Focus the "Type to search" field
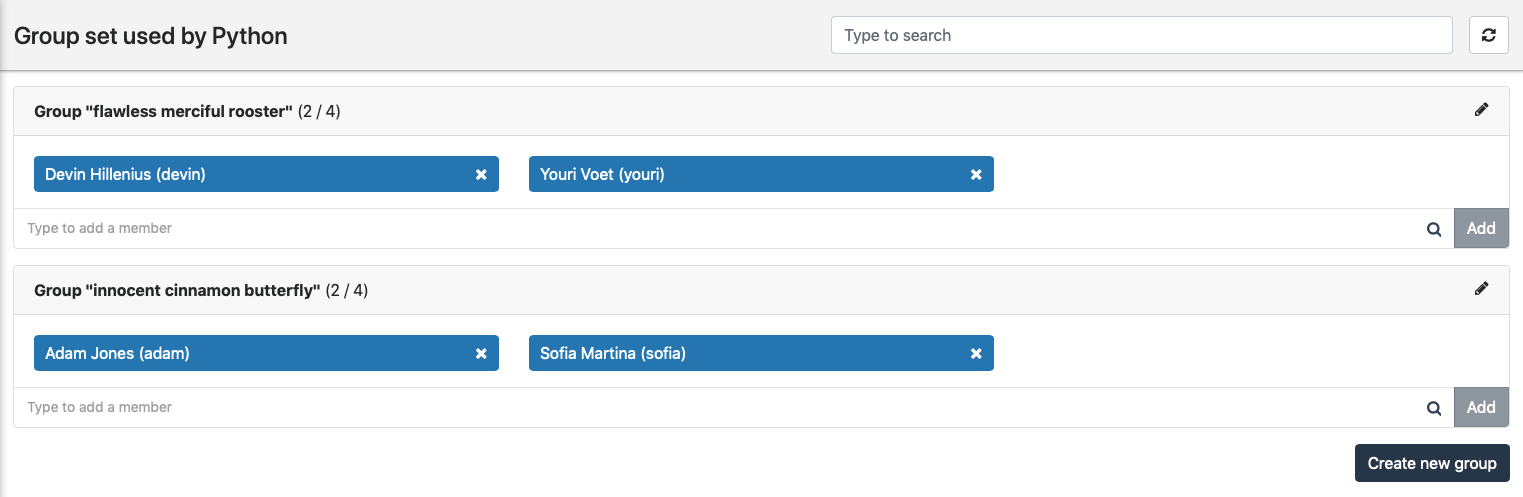This screenshot has width=1523, height=497. pos(1141,35)
